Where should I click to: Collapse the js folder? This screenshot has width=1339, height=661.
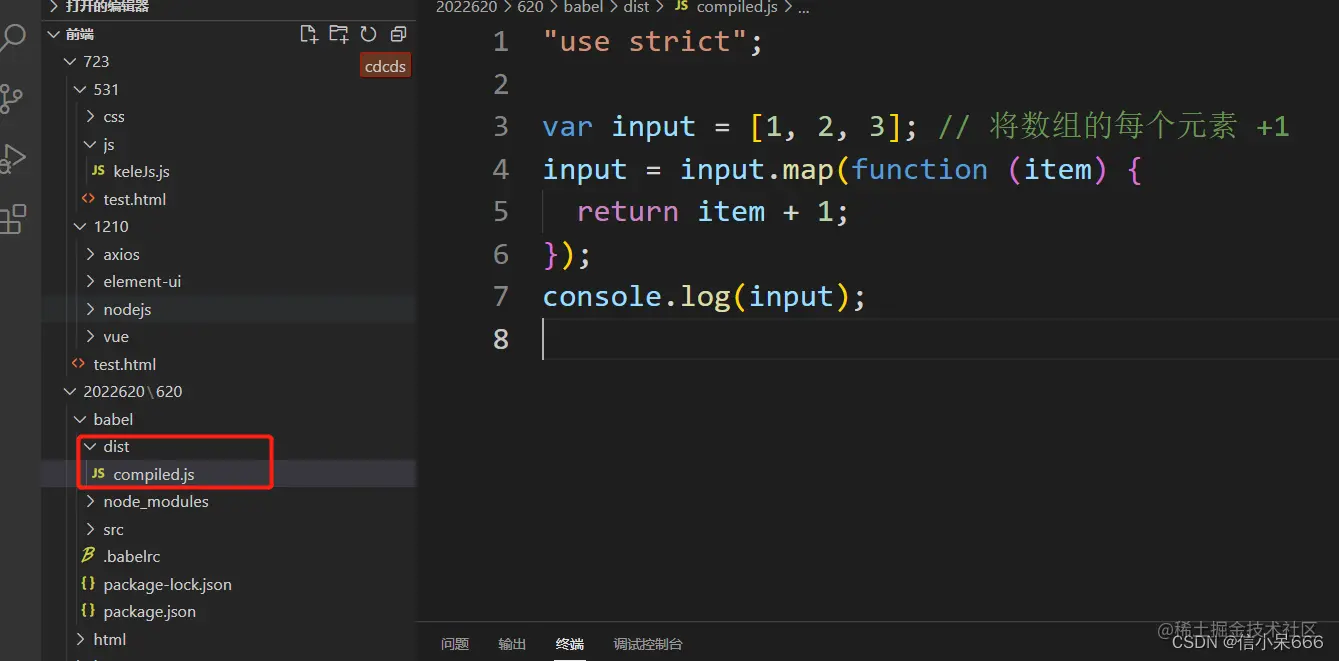tap(108, 144)
